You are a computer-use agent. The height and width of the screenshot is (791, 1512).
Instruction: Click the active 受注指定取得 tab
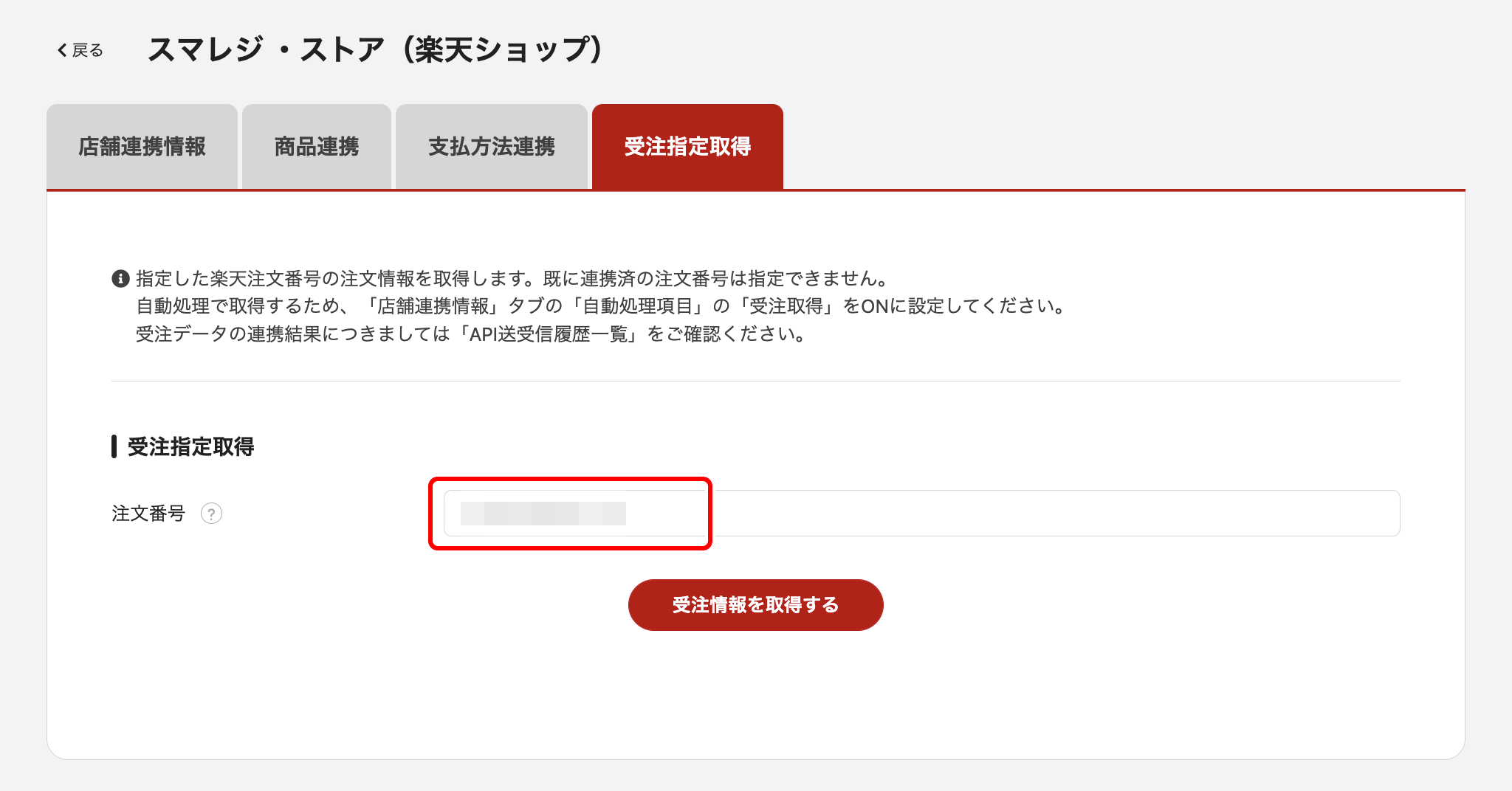[x=687, y=147]
